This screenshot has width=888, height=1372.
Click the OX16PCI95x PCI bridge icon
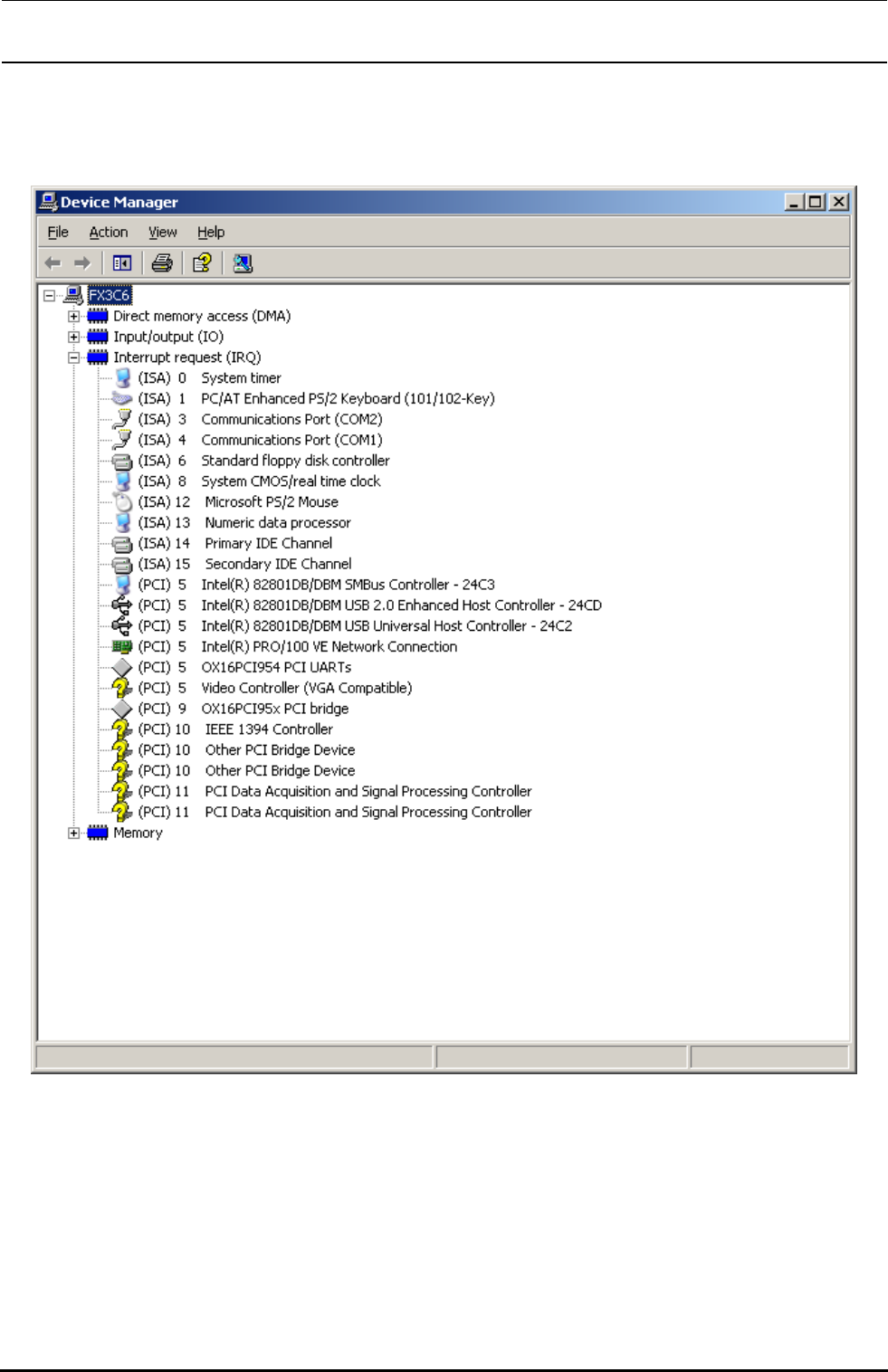click(122, 710)
